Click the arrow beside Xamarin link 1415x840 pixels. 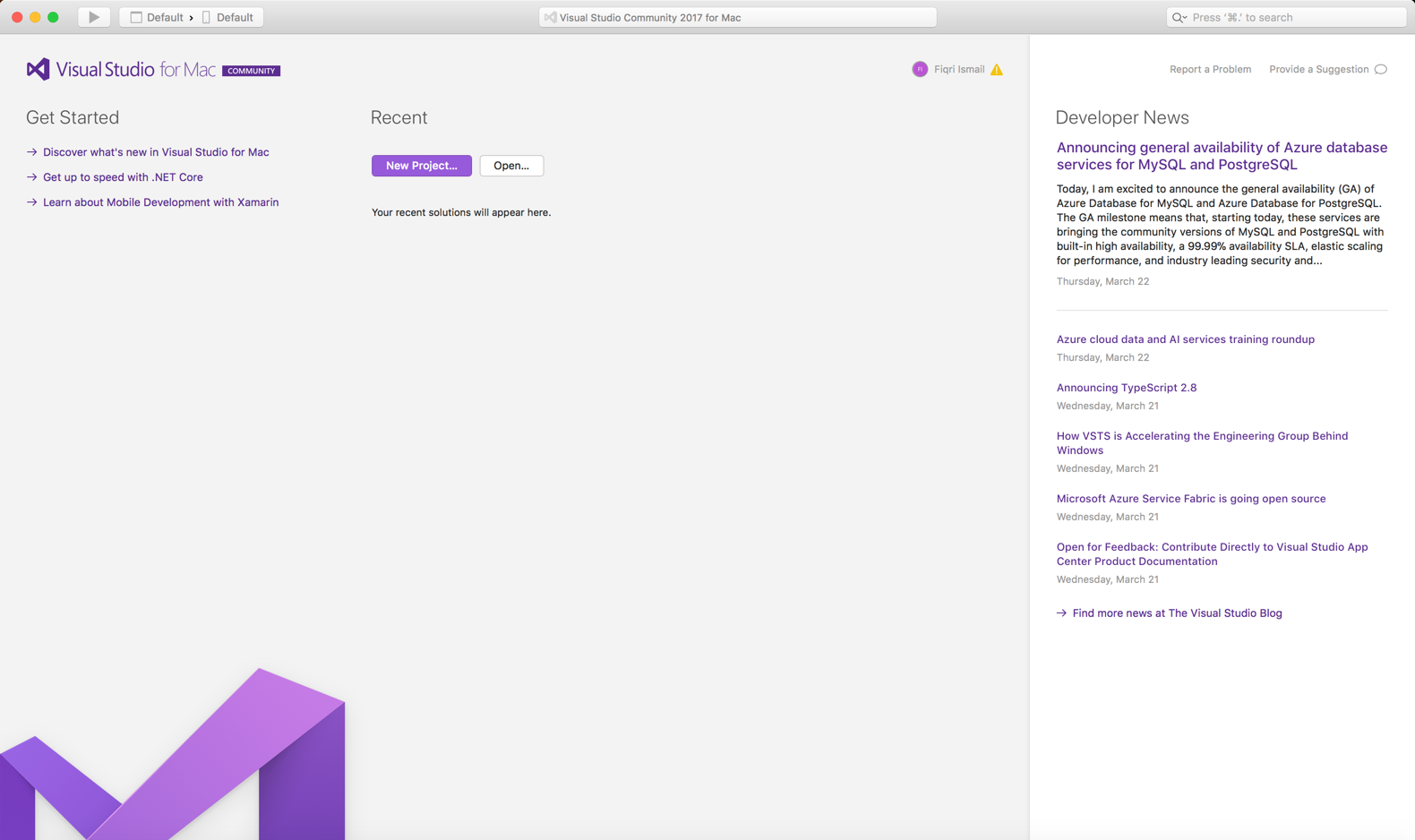(31, 202)
